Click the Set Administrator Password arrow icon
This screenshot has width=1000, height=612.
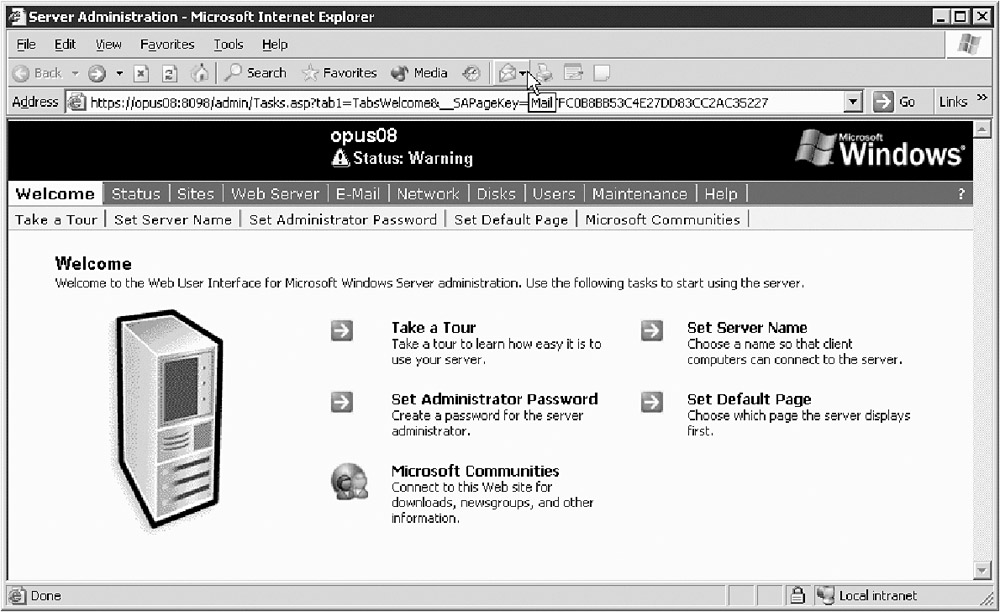[x=342, y=402]
